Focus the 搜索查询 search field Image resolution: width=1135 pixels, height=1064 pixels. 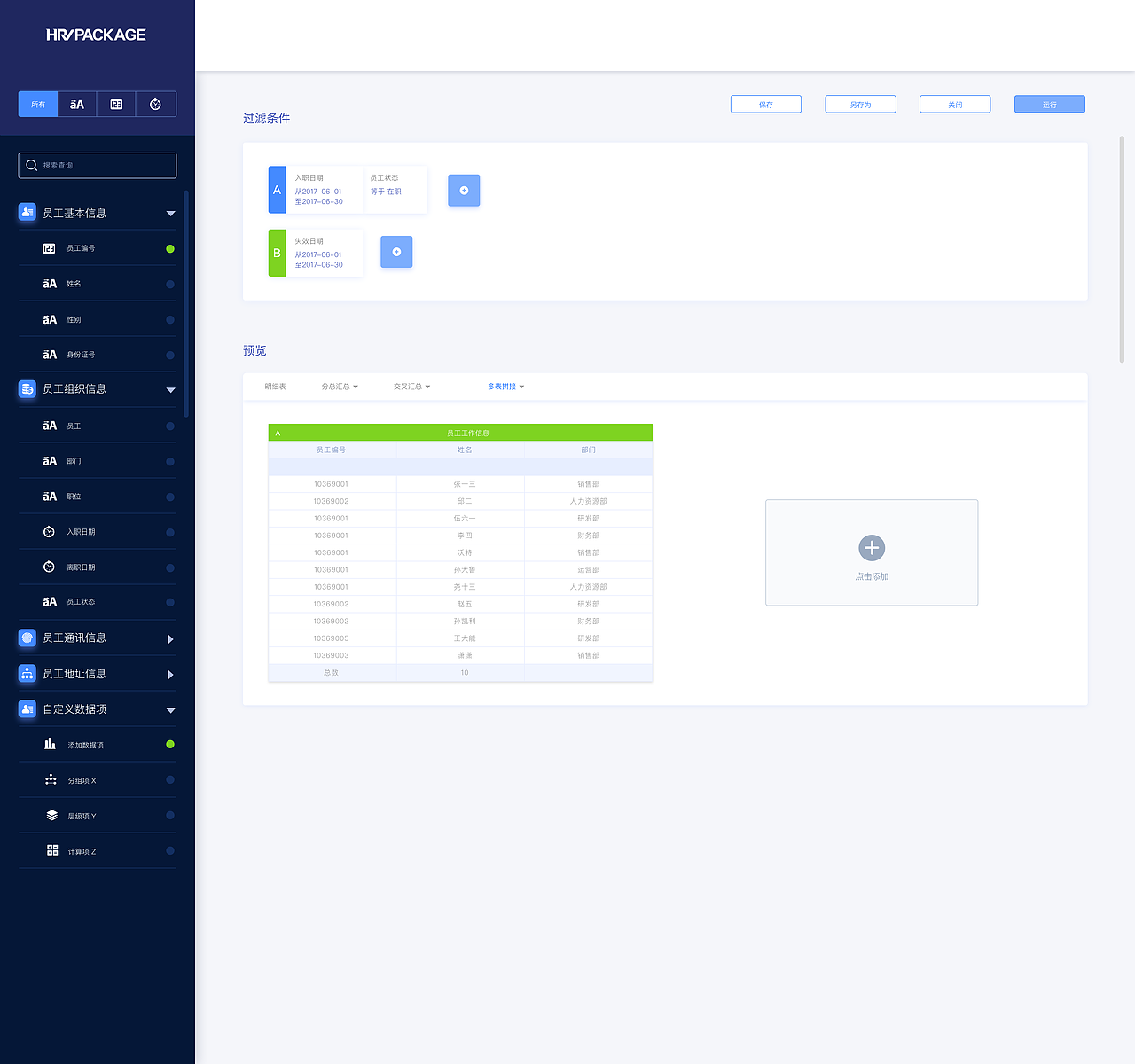pos(98,166)
